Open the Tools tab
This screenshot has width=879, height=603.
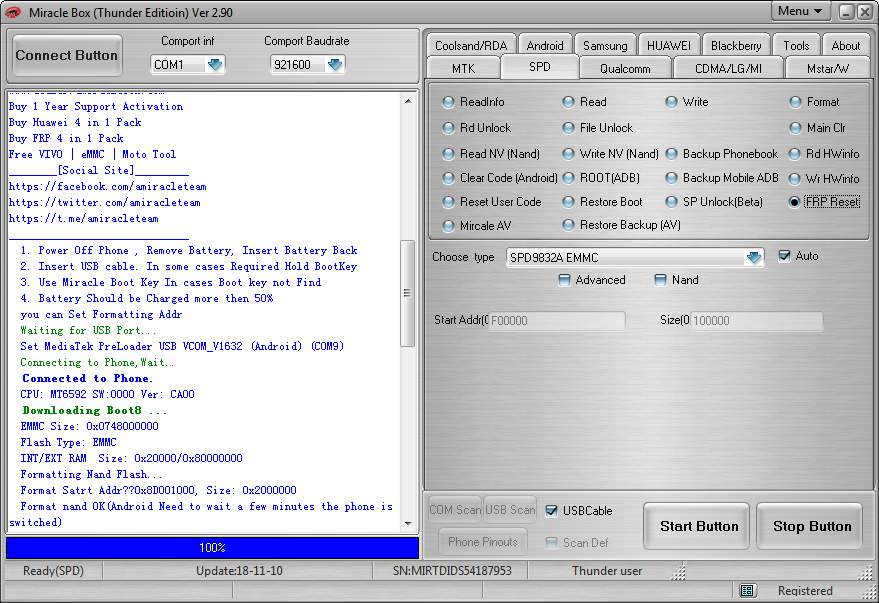coord(796,45)
